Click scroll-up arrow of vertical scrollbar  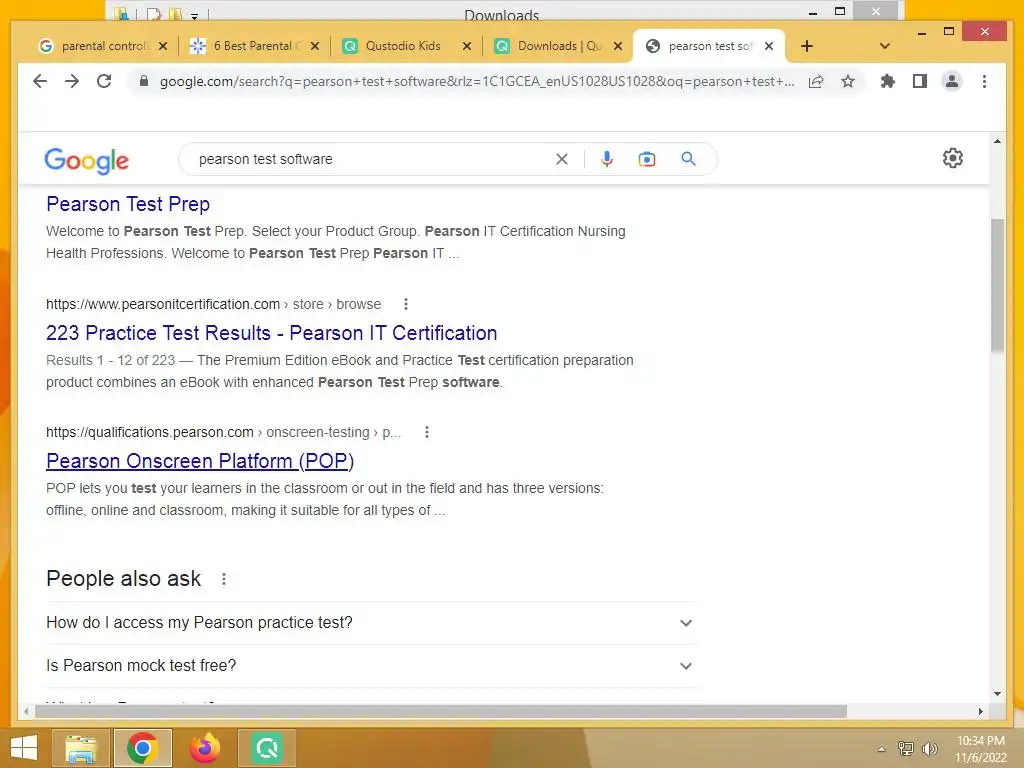click(997, 142)
